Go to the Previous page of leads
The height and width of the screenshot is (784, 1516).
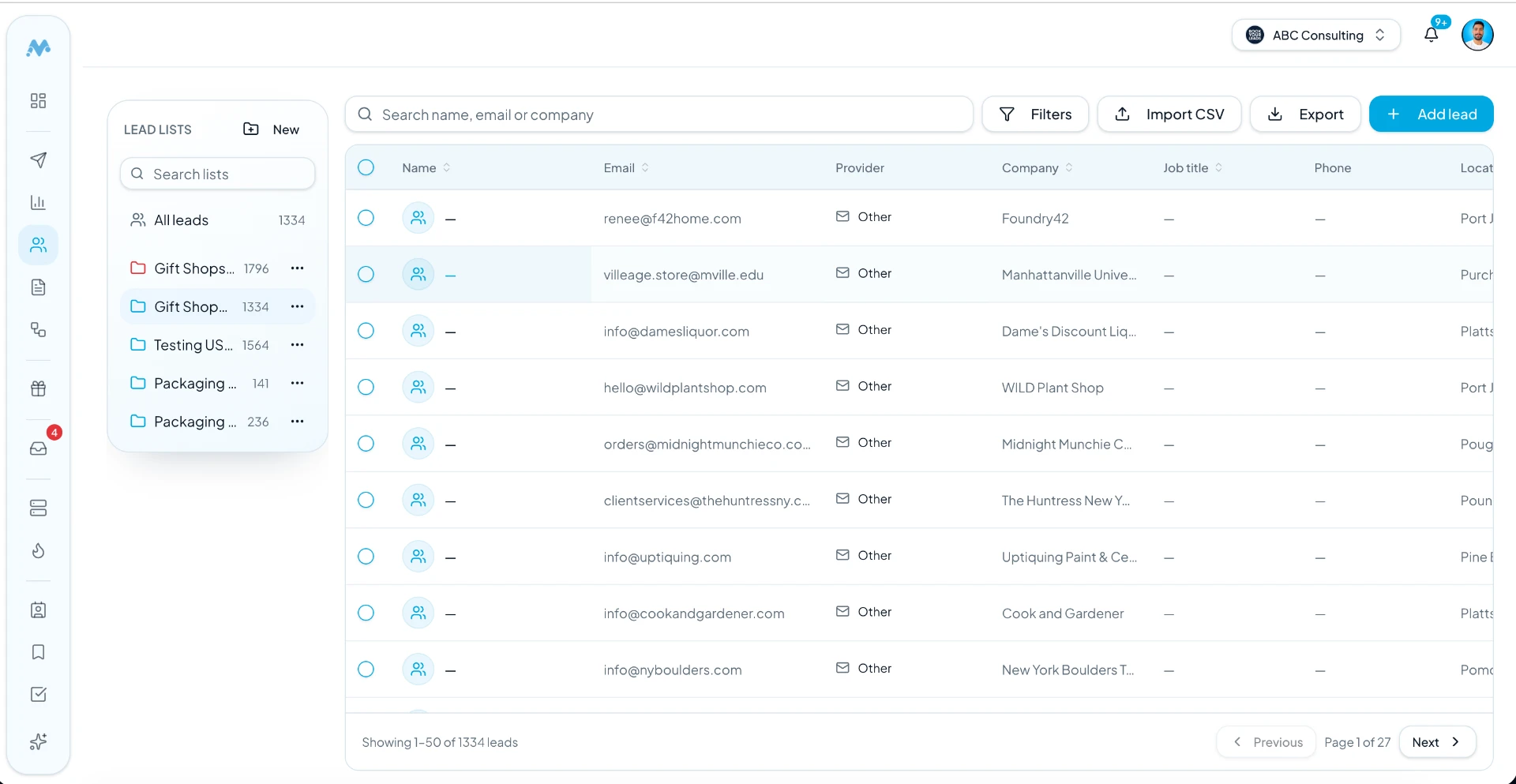(x=1266, y=742)
